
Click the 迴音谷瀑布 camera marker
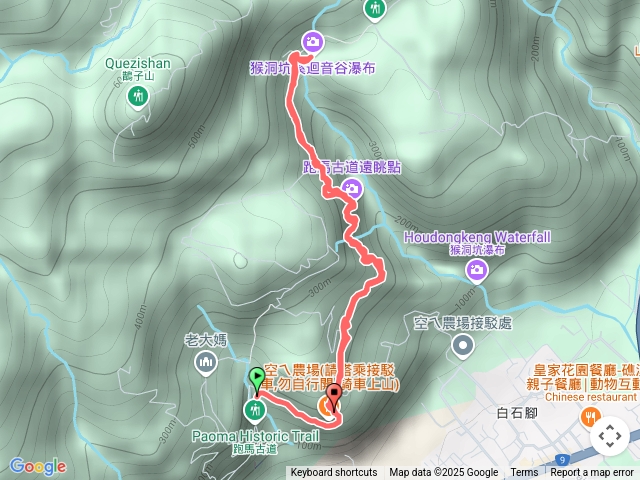click(x=313, y=42)
